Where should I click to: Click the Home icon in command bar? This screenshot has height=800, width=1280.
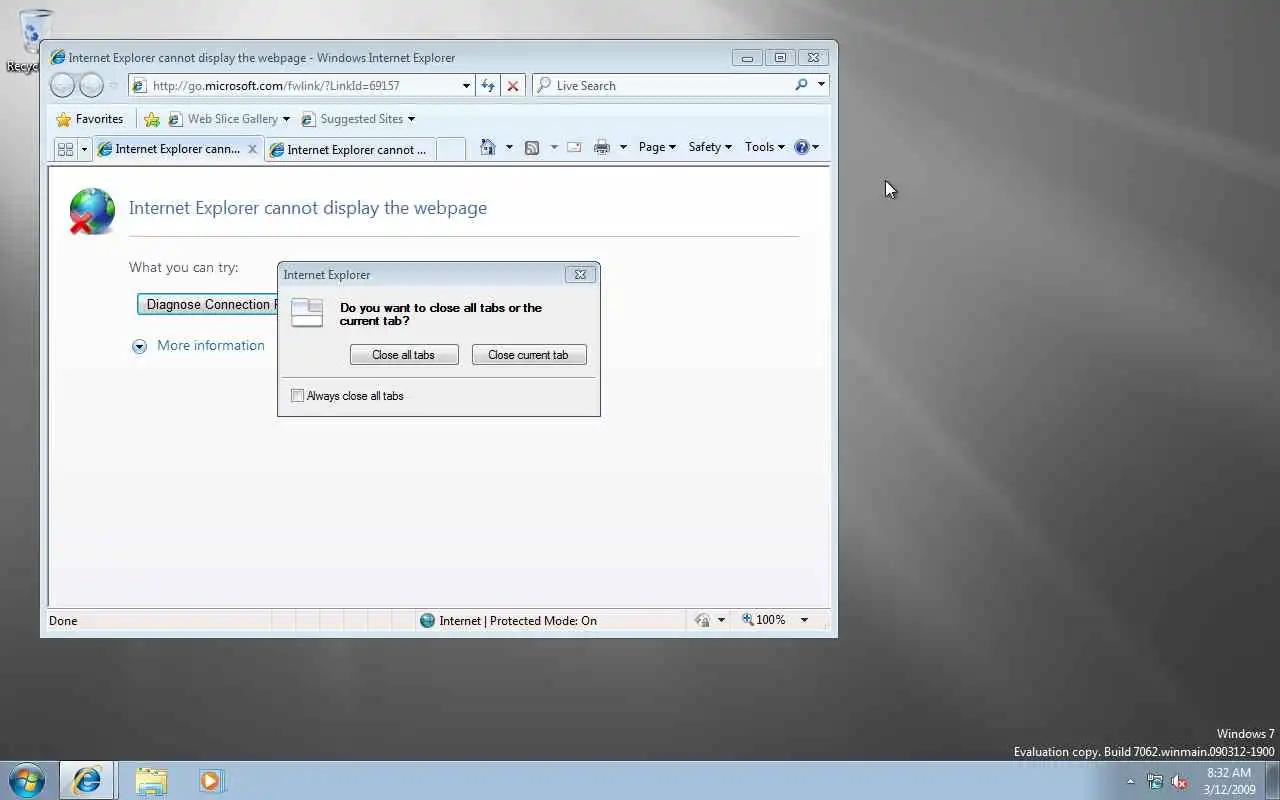point(488,147)
